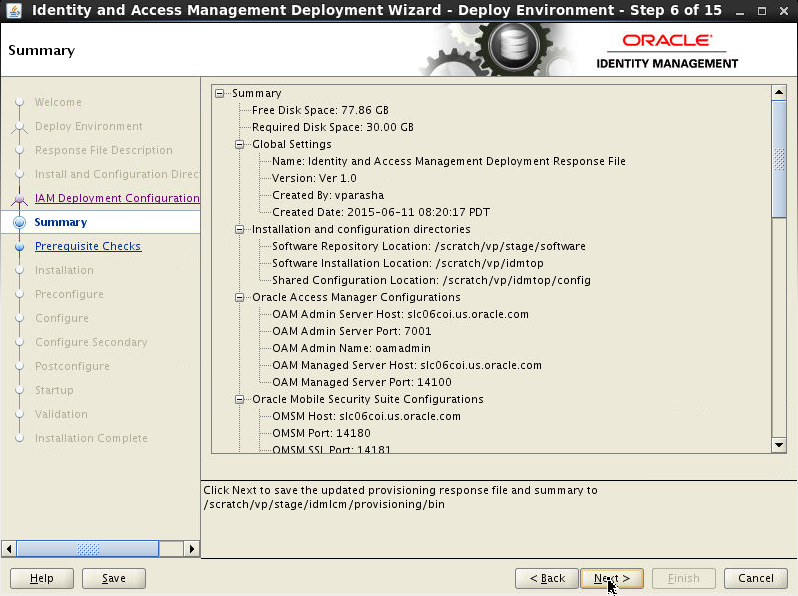798x596 pixels.
Task: Click the Prerequisite Checks step bullet icon
Action: click(19, 246)
